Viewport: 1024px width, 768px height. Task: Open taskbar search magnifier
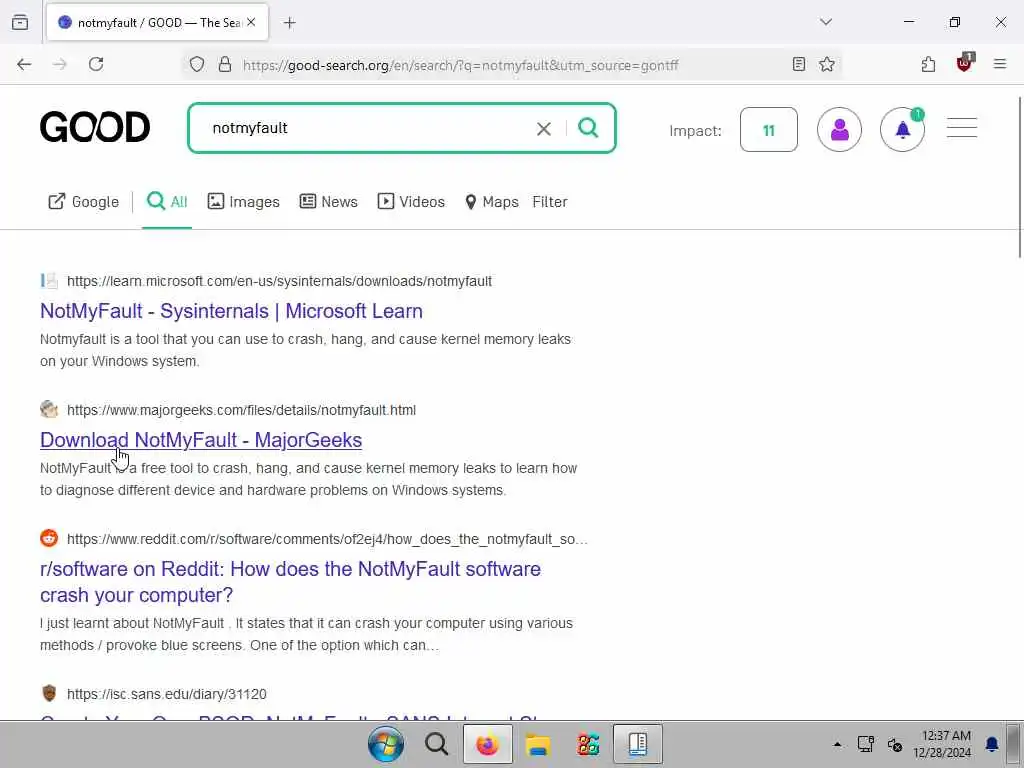(436, 744)
